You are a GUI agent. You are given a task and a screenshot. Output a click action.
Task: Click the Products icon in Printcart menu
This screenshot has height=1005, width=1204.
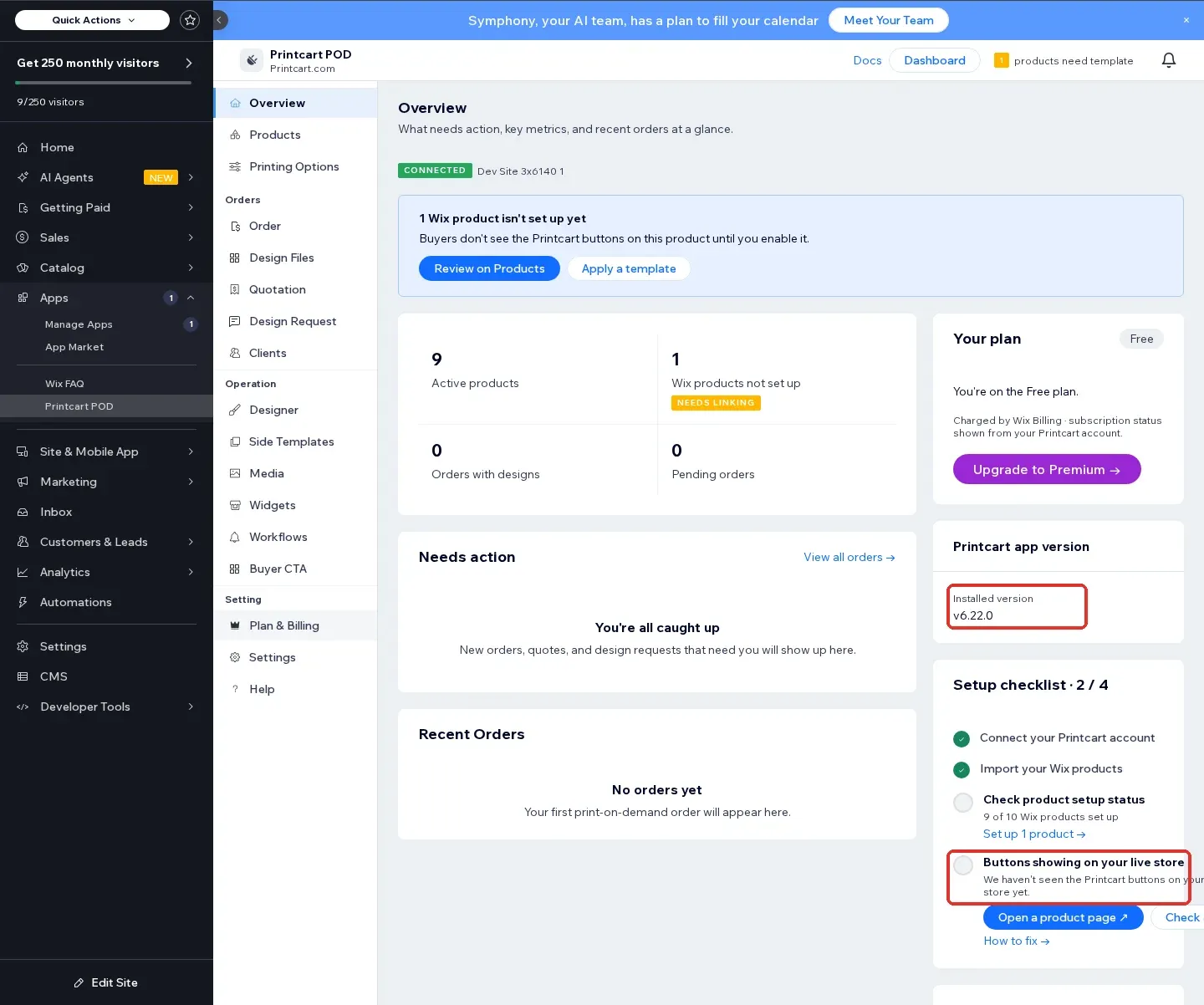pos(235,135)
